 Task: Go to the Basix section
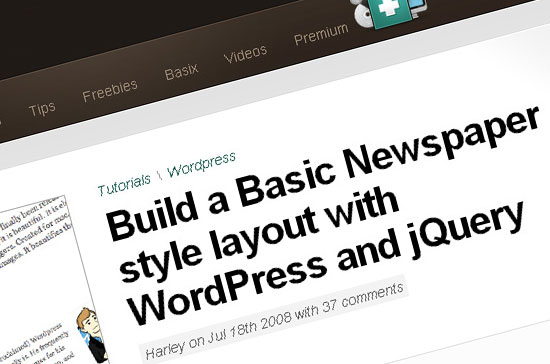click(x=181, y=71)
